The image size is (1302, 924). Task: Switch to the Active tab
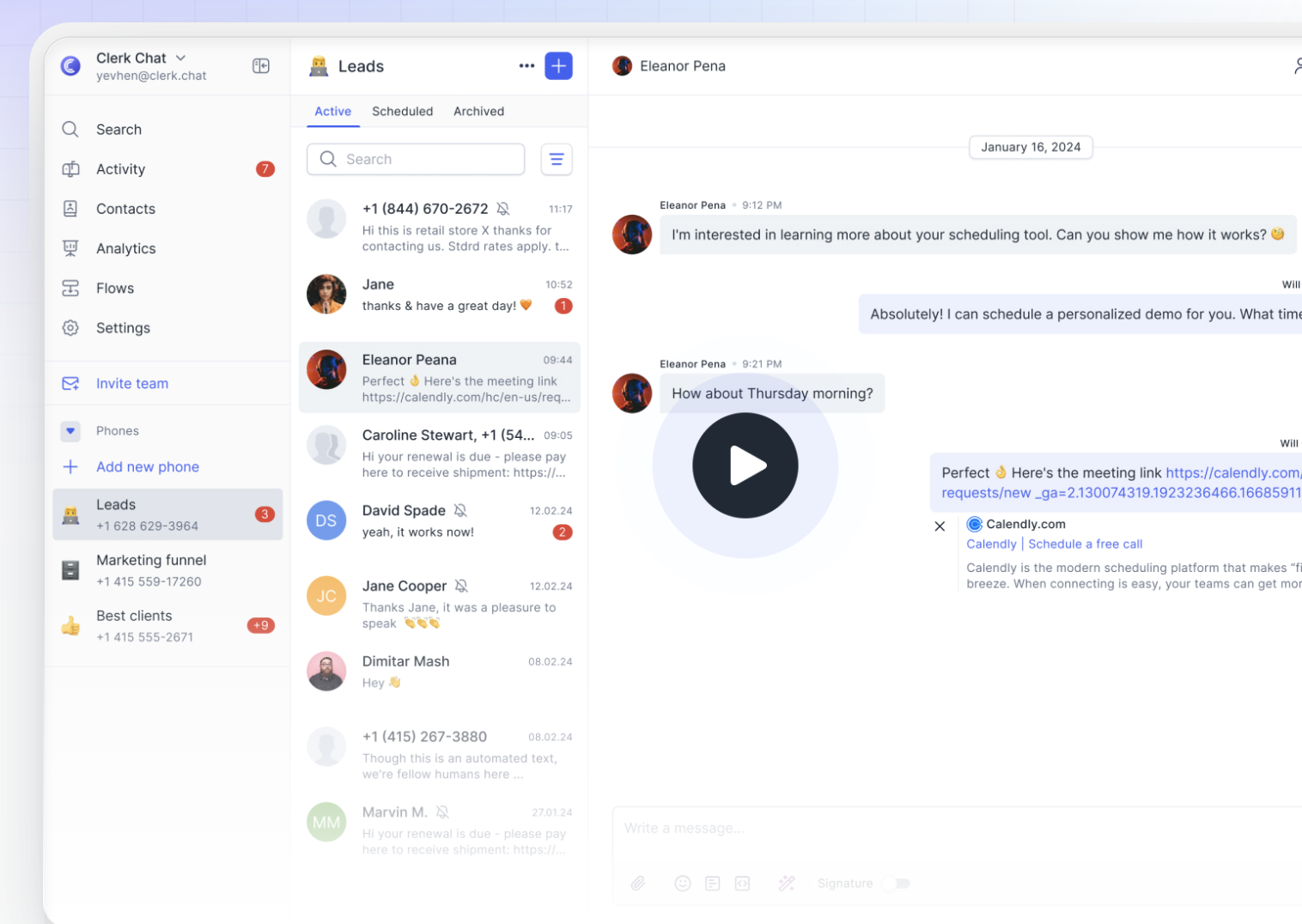coord(333,112)
